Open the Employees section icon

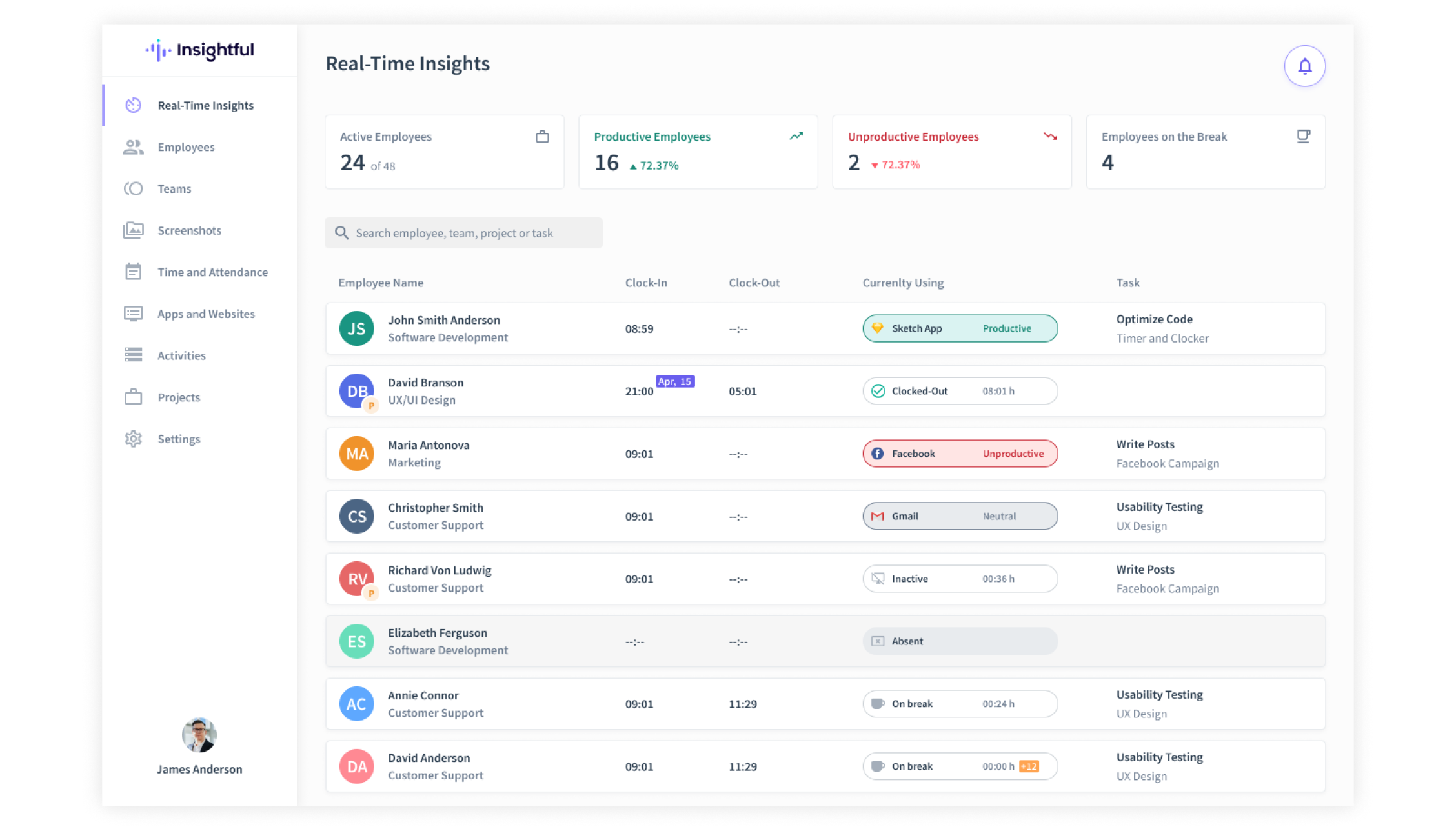click(x=134, y=146)
